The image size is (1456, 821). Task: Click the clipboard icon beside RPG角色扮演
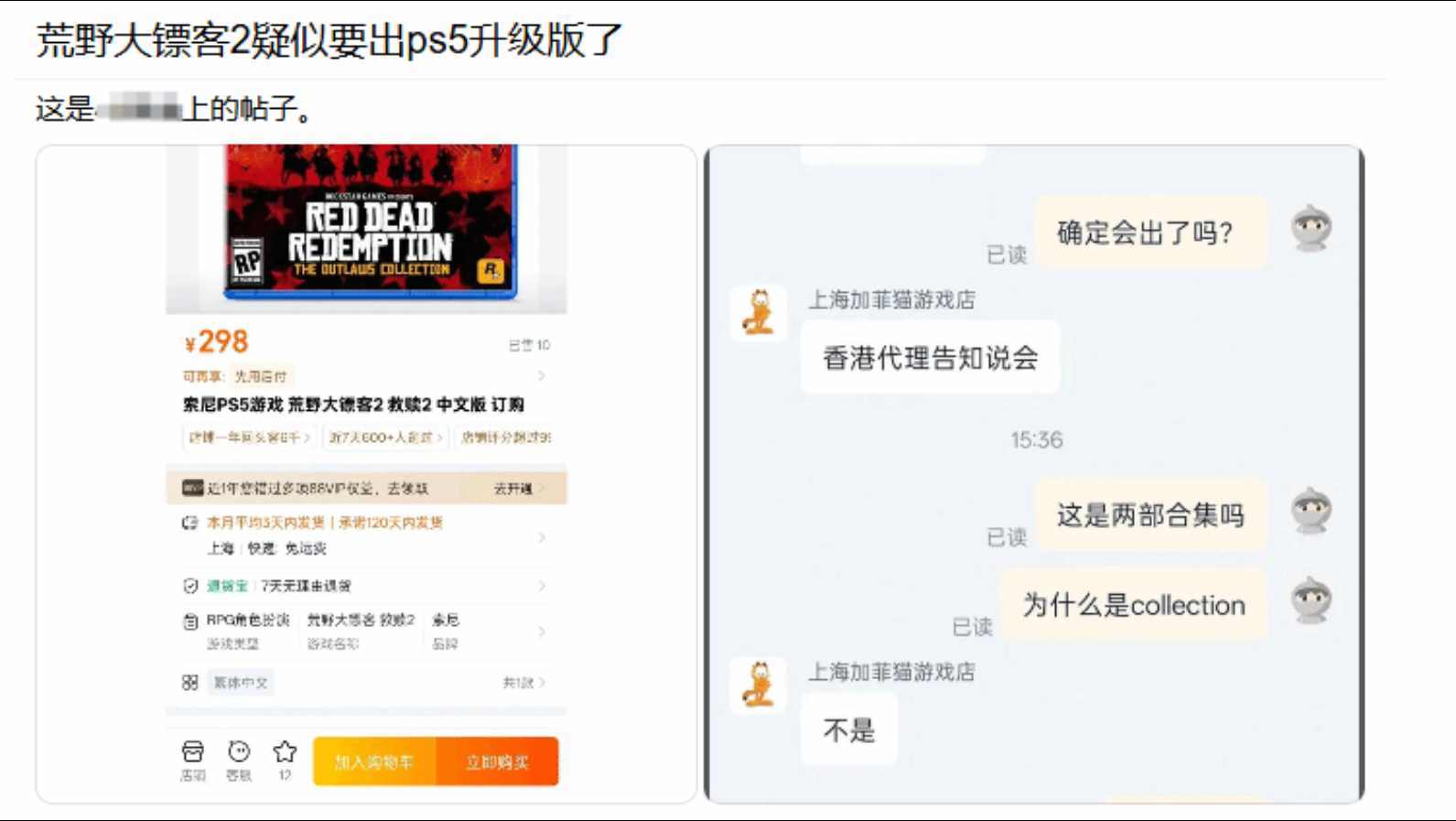[x=190, y=621]
